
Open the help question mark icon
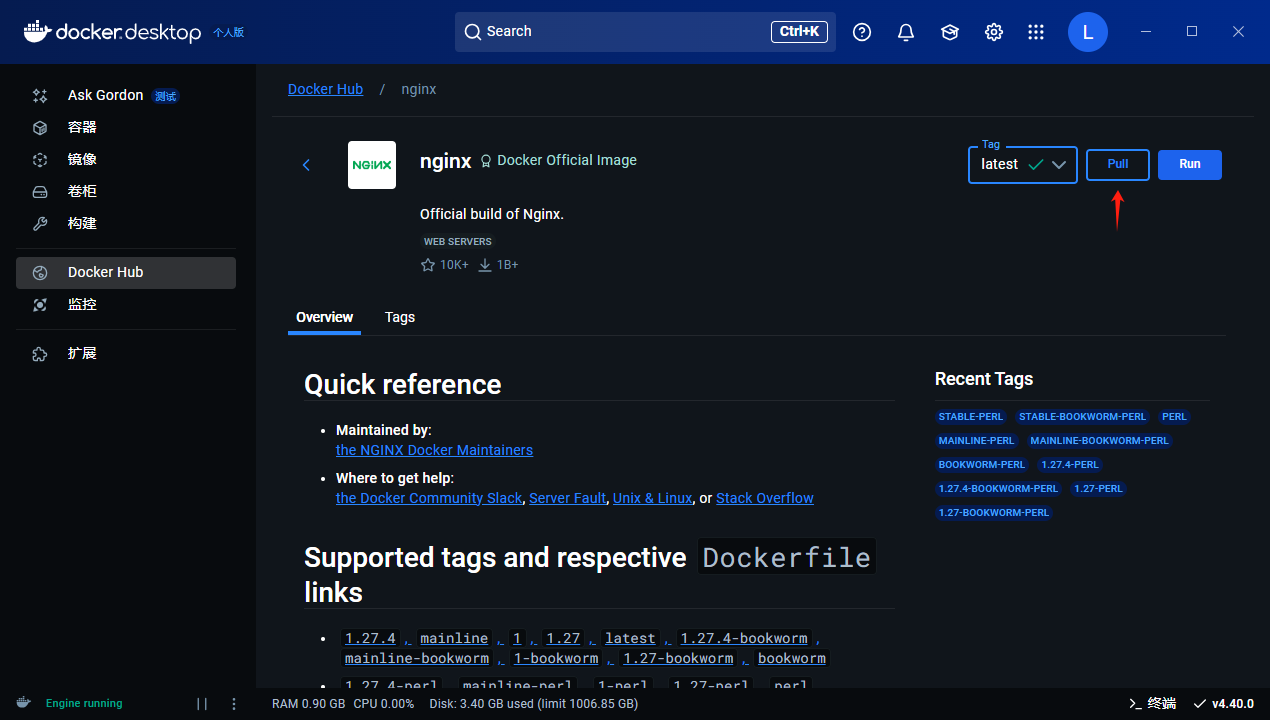tap(862, 32)
